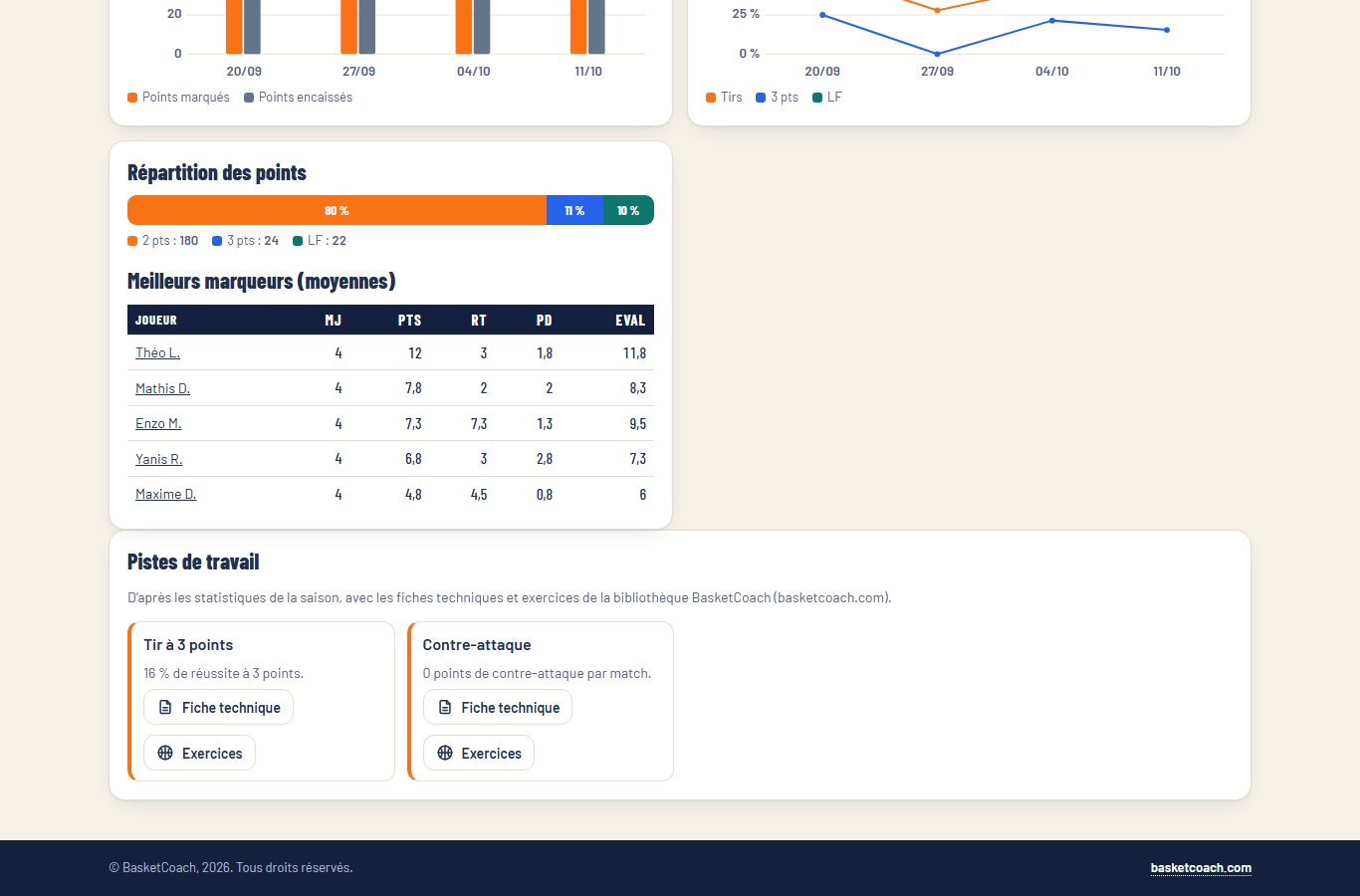1360x896 pixels.
Task: Click the document icon in the Contre-attaque card
Action: [x=445, y=708]
